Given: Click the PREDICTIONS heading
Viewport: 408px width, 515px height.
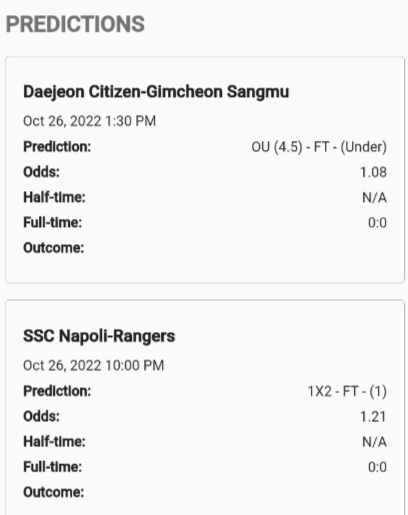Looking at the screenshot, I should pos(75,24).
